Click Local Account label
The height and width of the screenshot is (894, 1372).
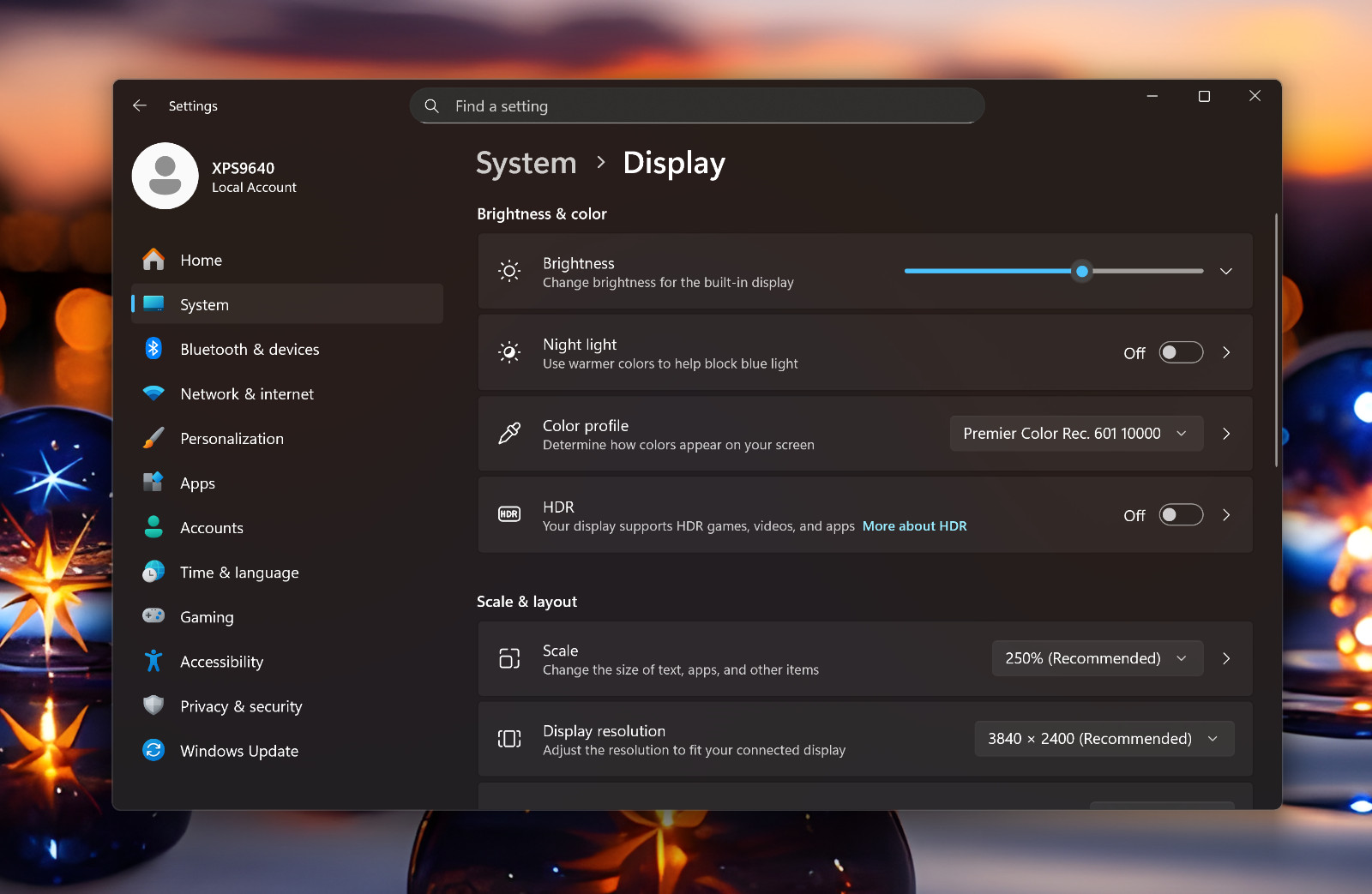[x=254, y=187]
